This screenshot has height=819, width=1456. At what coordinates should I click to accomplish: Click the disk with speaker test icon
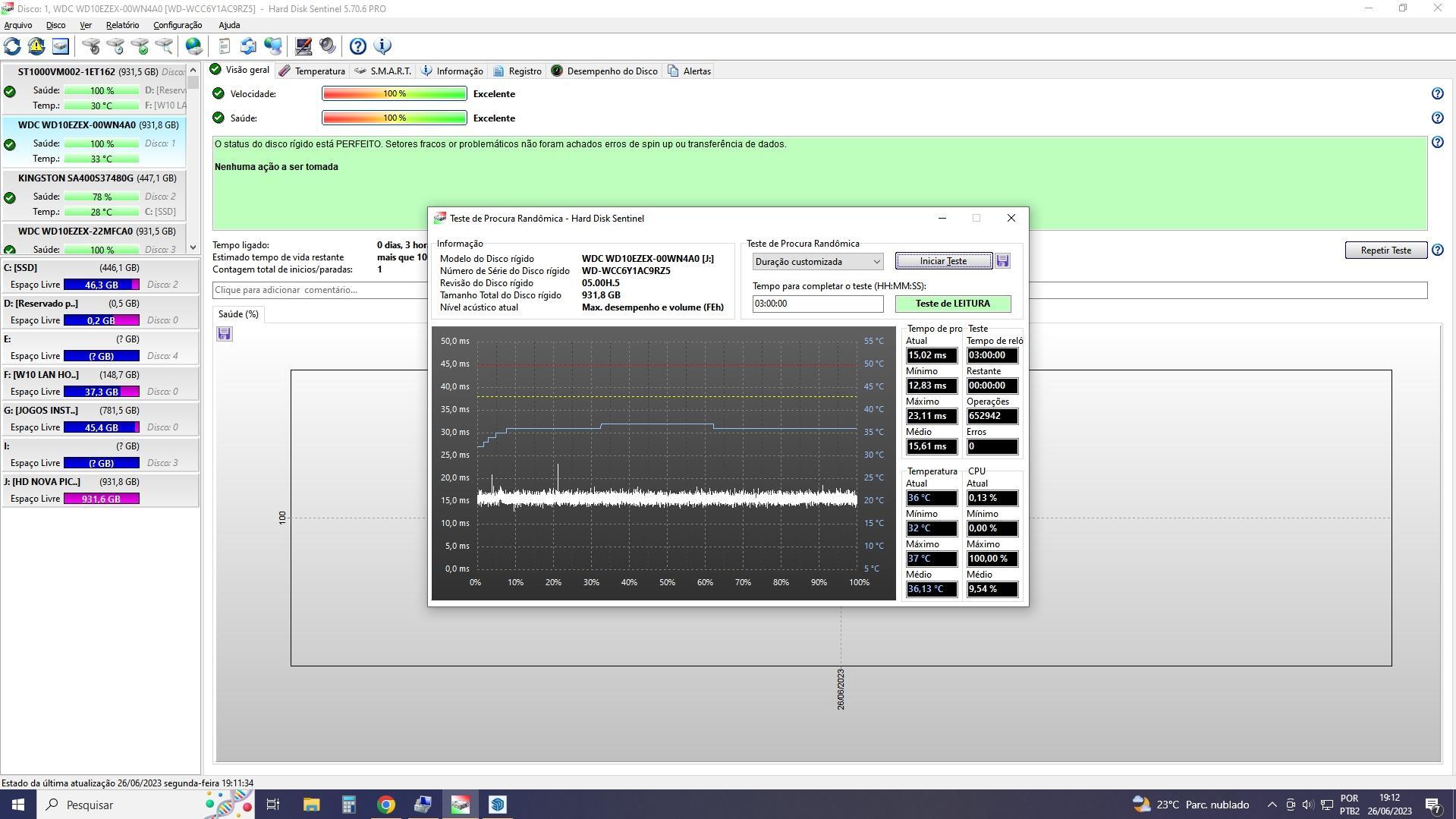click(x=91, y=46)
